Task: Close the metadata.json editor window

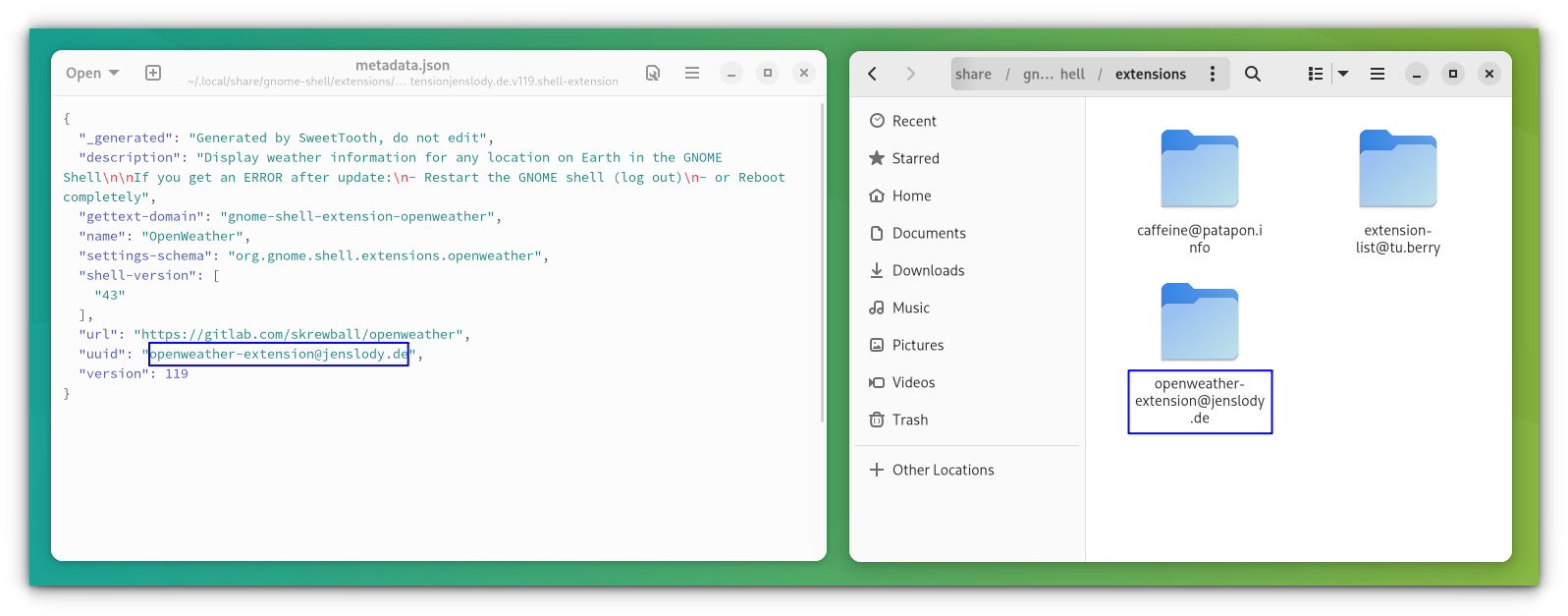Action: (x=804, y=73)
